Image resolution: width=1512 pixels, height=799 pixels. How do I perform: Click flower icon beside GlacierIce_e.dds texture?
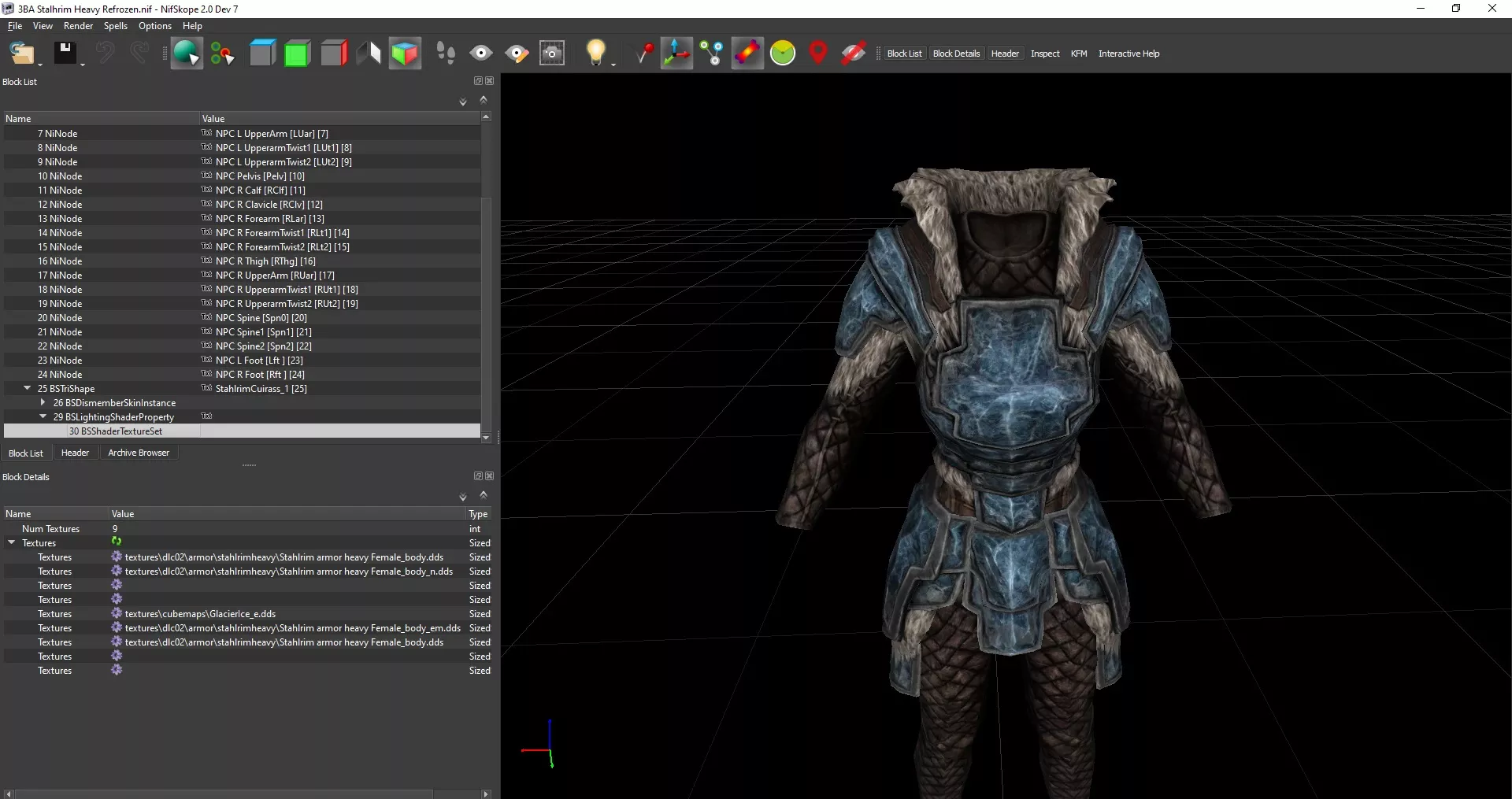(117, 613)
